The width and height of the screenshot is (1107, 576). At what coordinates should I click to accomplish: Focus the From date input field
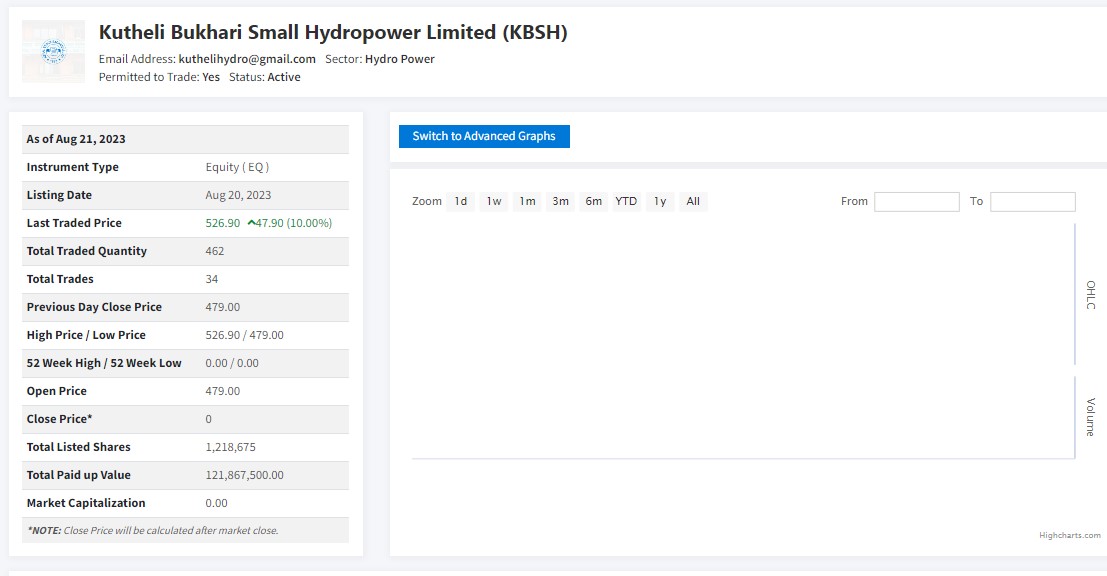(x=916, y=202)
